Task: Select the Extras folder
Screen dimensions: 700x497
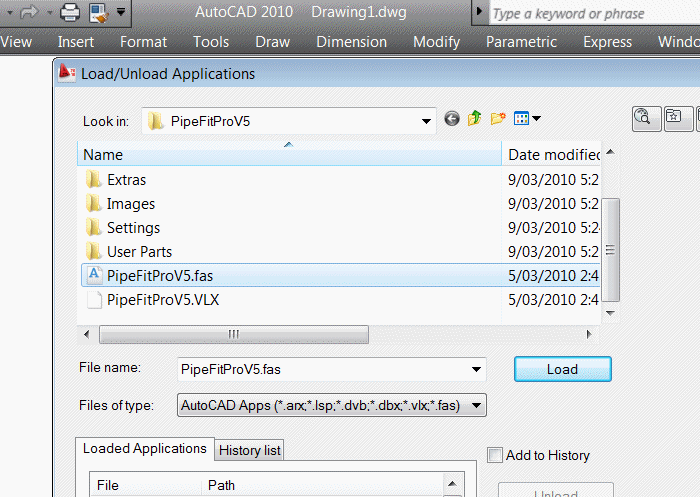Action: click(126, 180)
